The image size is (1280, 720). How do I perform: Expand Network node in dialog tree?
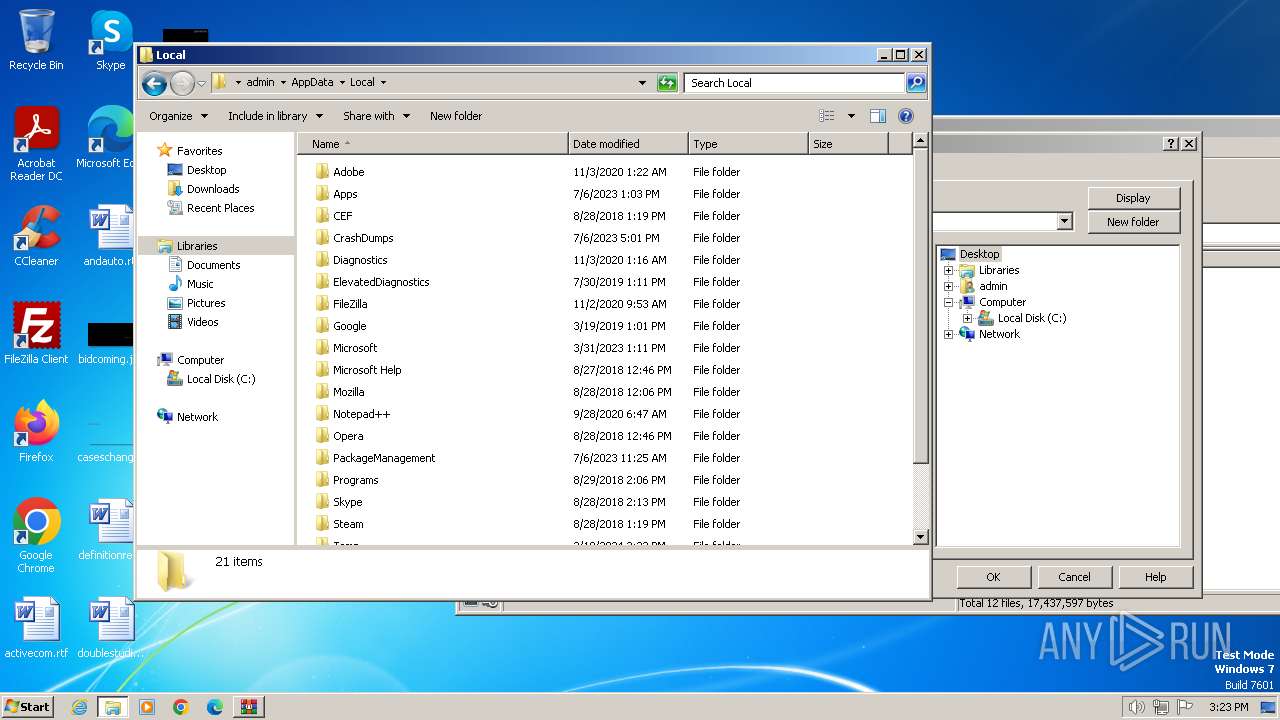coord(948,334)
